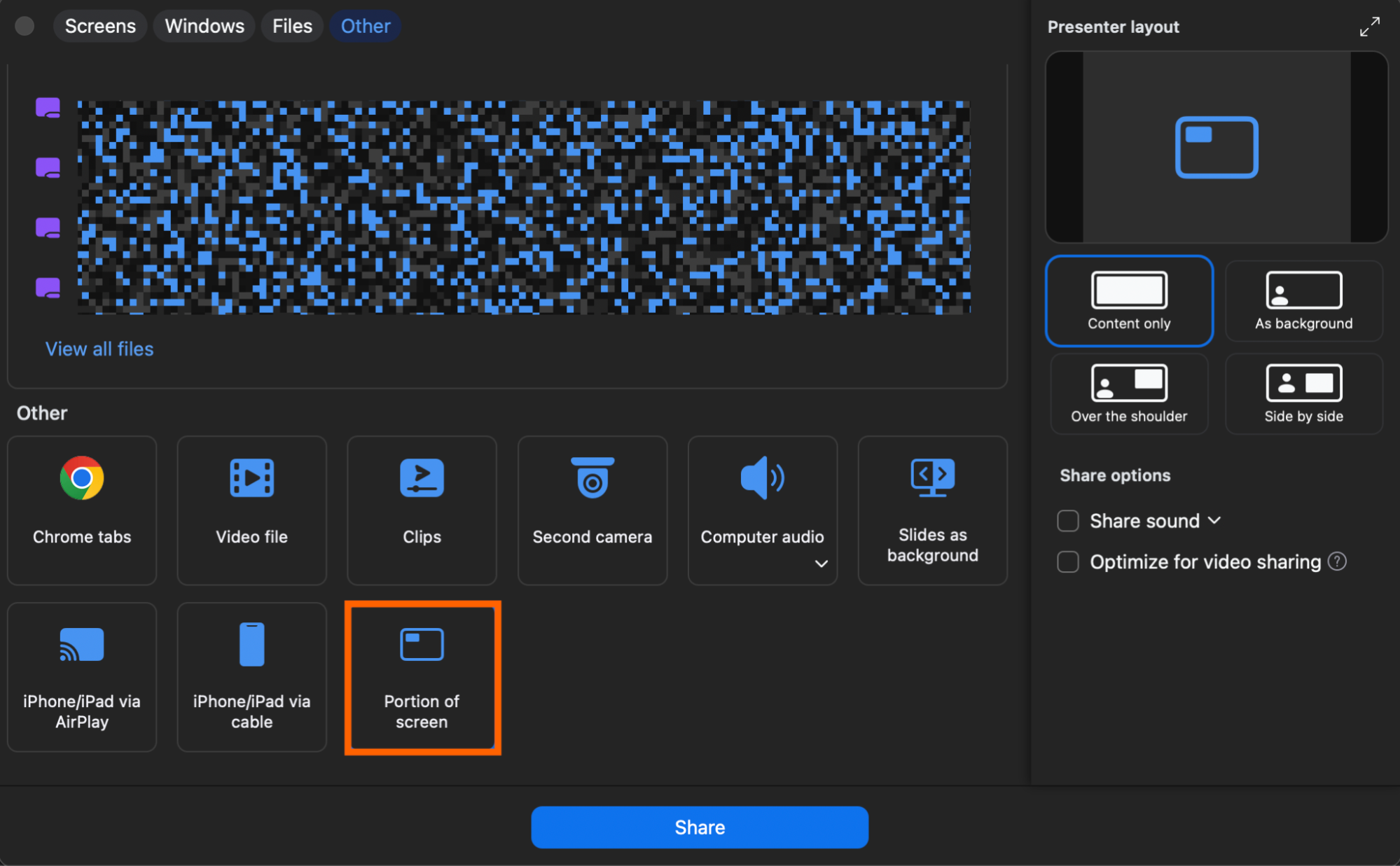Viewport: 1400px width, 866px height.
Task: Switch to the Files tab
Action: pos(292,26)
